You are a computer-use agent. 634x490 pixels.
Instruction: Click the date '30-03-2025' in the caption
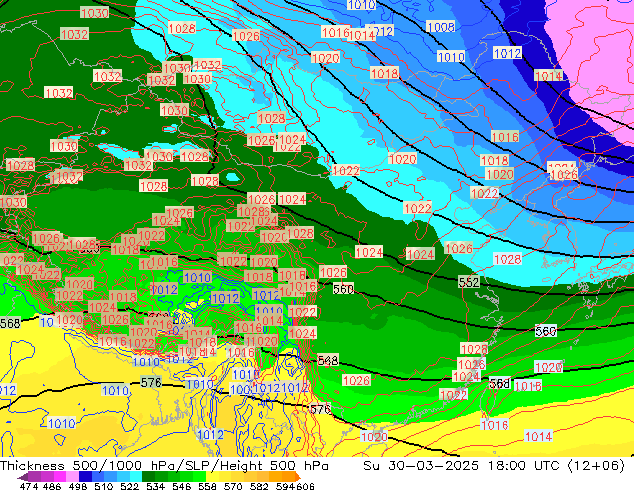(433, 466)
